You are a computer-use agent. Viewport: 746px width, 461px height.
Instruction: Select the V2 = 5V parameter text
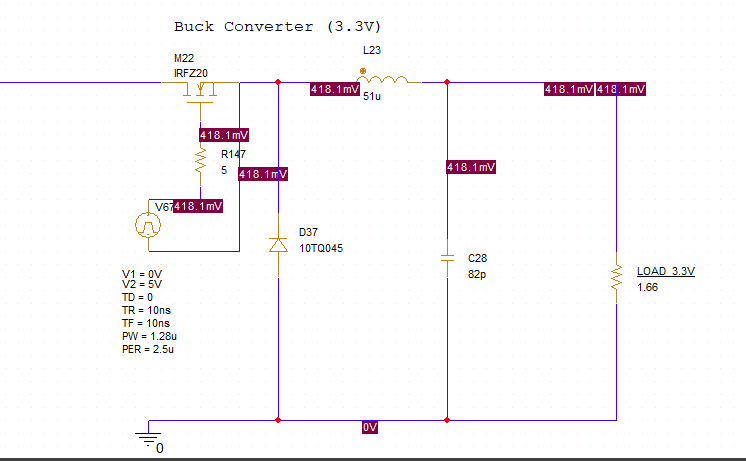[x=142, y=284]
